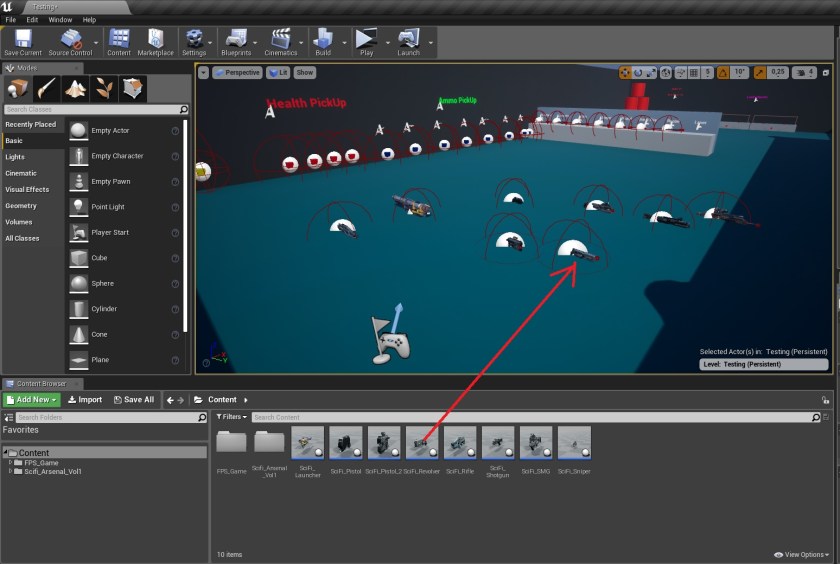Open the View Options dropdown
840x564 pixels.
pos(802,554)
